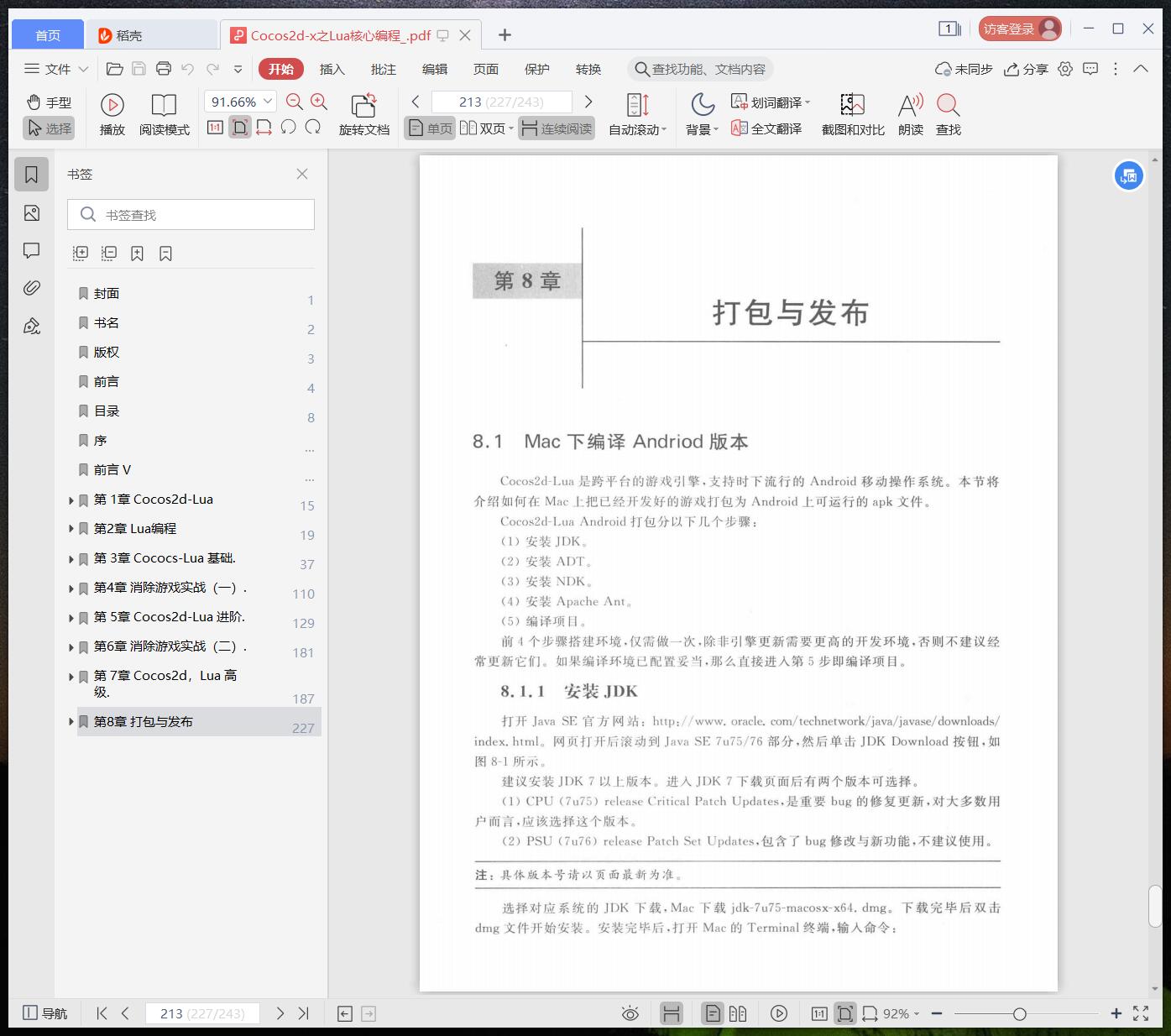Viewport: 1171px width, 1036px height.
Task: Switch to 页面 page tab
Action: (486, 69)
